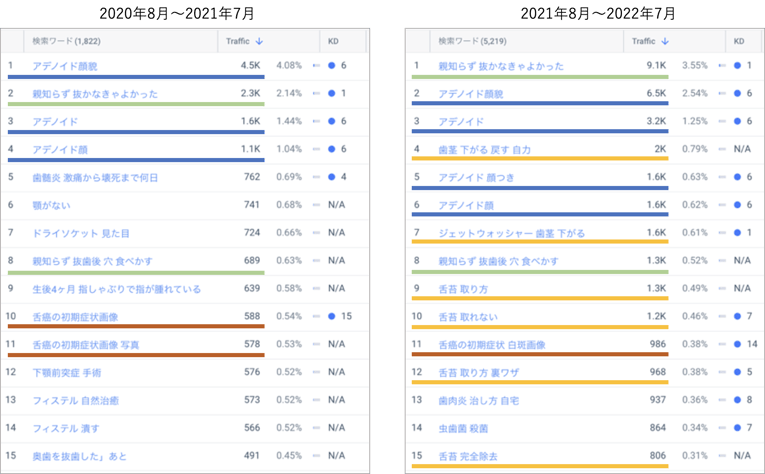Click KD 14 dot for 舌癌の初期症状 白斑画像 row

tap(738, 344)
